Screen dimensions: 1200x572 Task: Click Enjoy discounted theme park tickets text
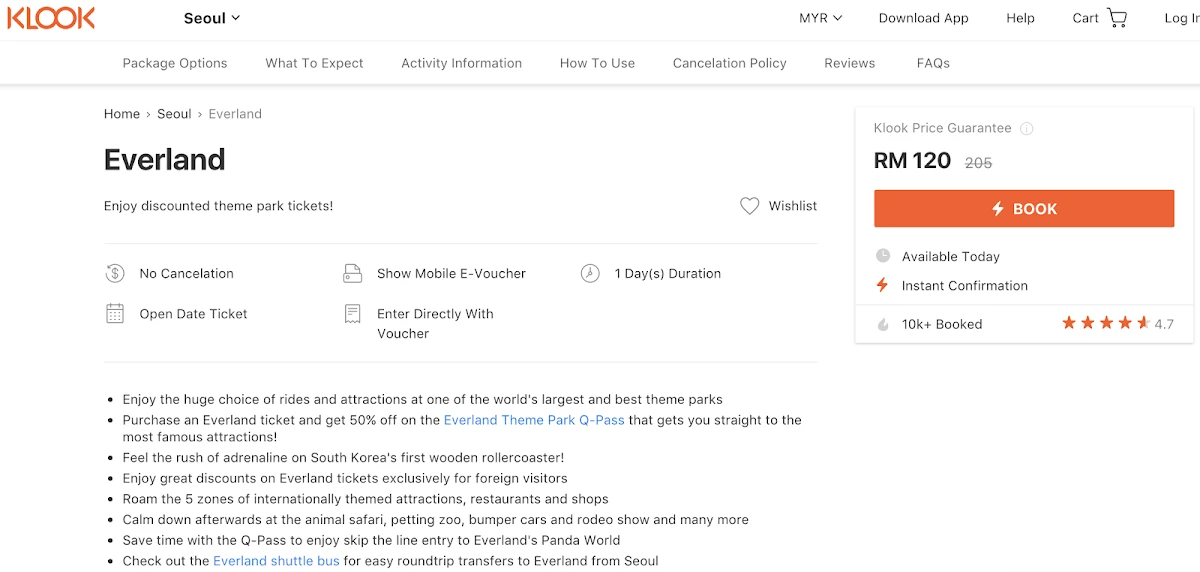pos(218,206)
